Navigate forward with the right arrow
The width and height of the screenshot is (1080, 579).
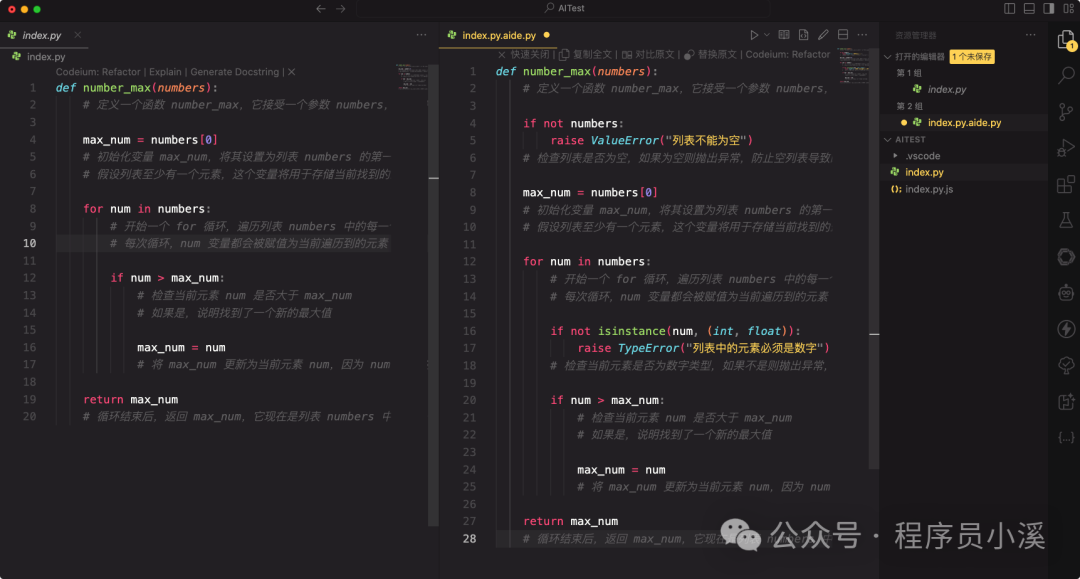coord(341,8)
